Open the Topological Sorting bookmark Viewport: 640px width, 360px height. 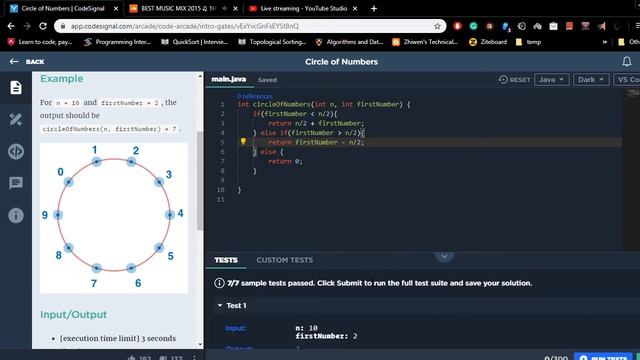272,42
